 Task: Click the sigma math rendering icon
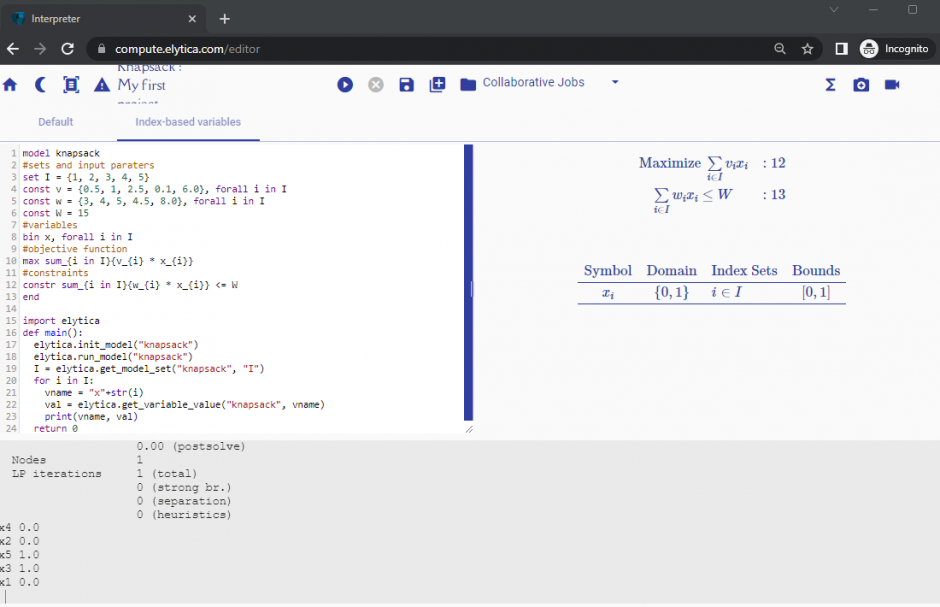tap(830, 85)
